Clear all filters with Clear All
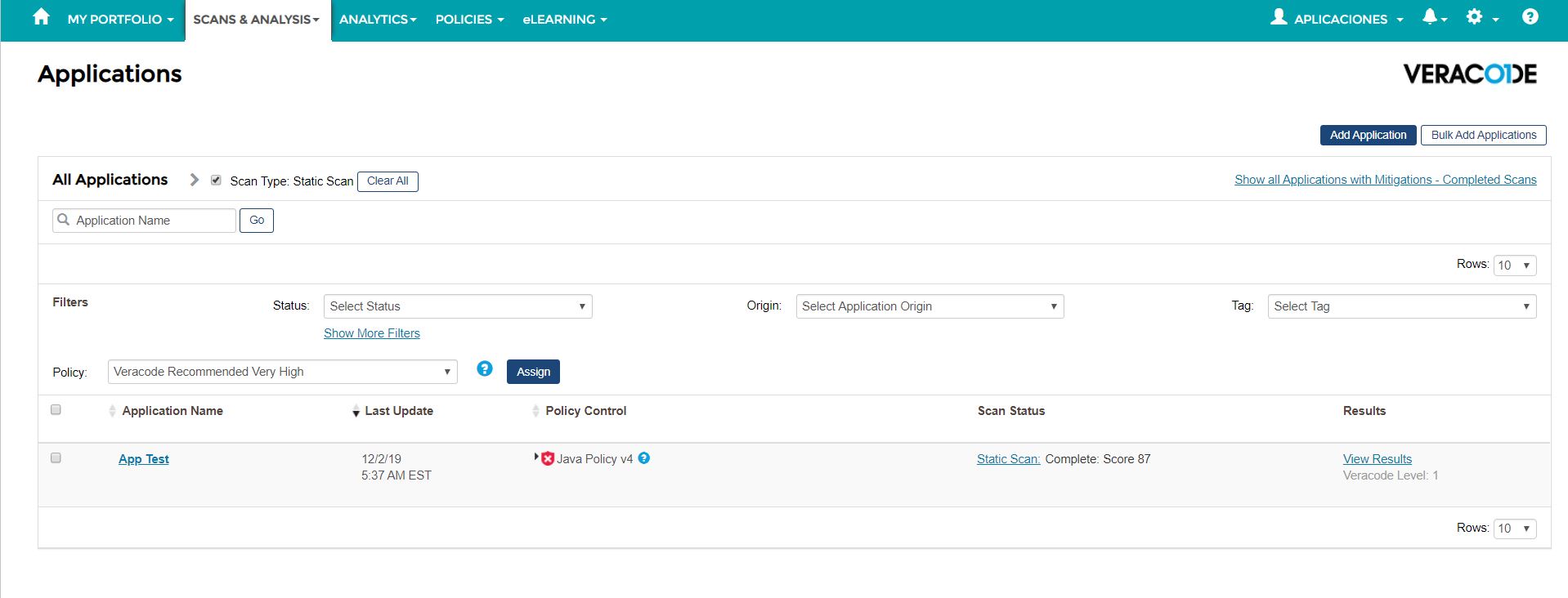1568x598 pixels. [x=388, y=181]
